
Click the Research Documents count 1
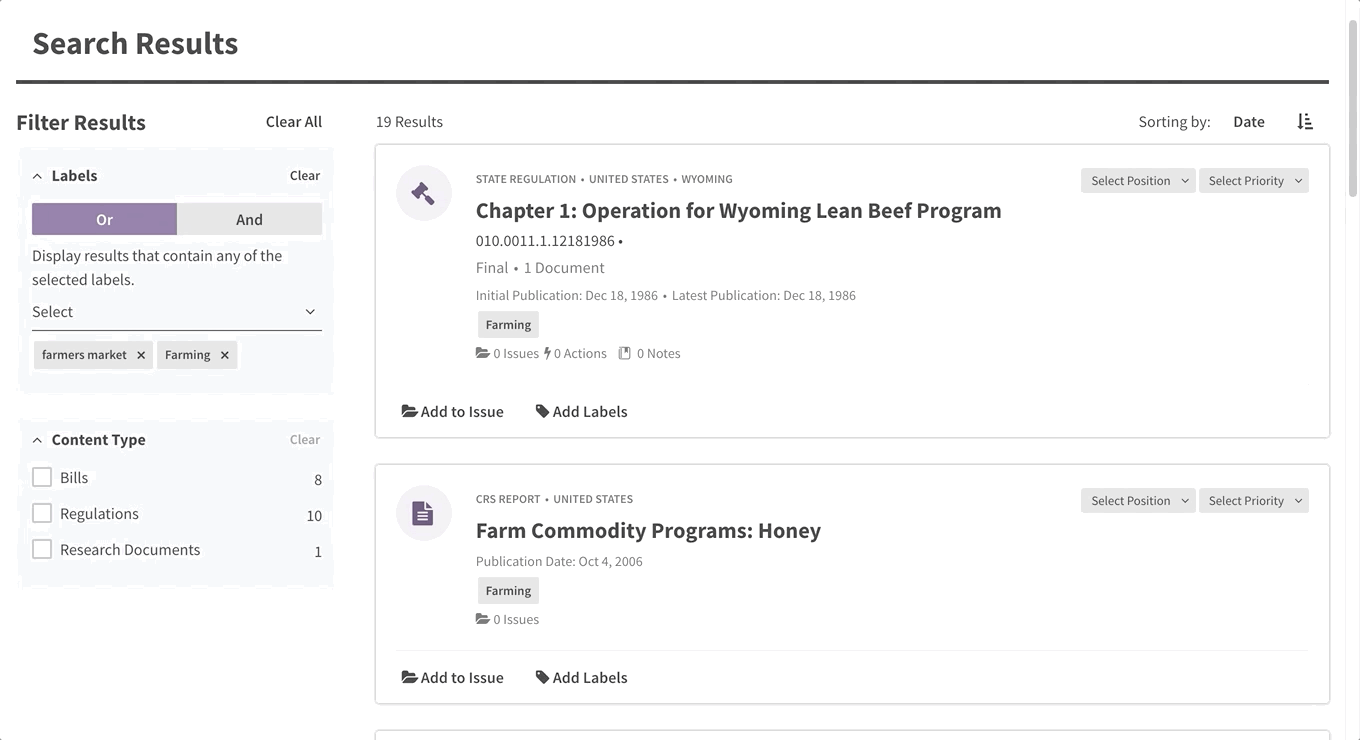(318, 552)
